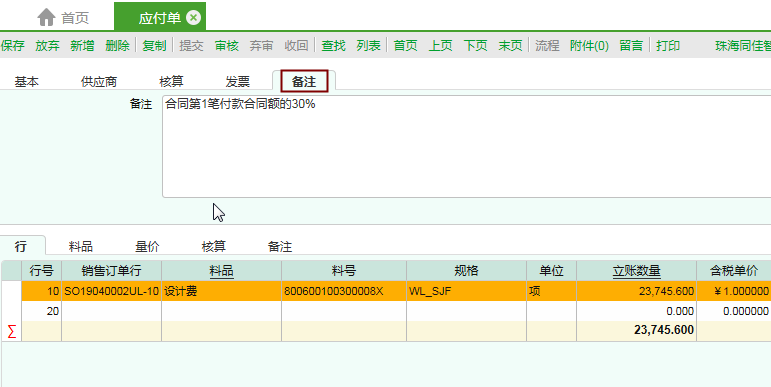Click the 料号 column header
The height and width of the screenshot is (387, 771).
344,271
